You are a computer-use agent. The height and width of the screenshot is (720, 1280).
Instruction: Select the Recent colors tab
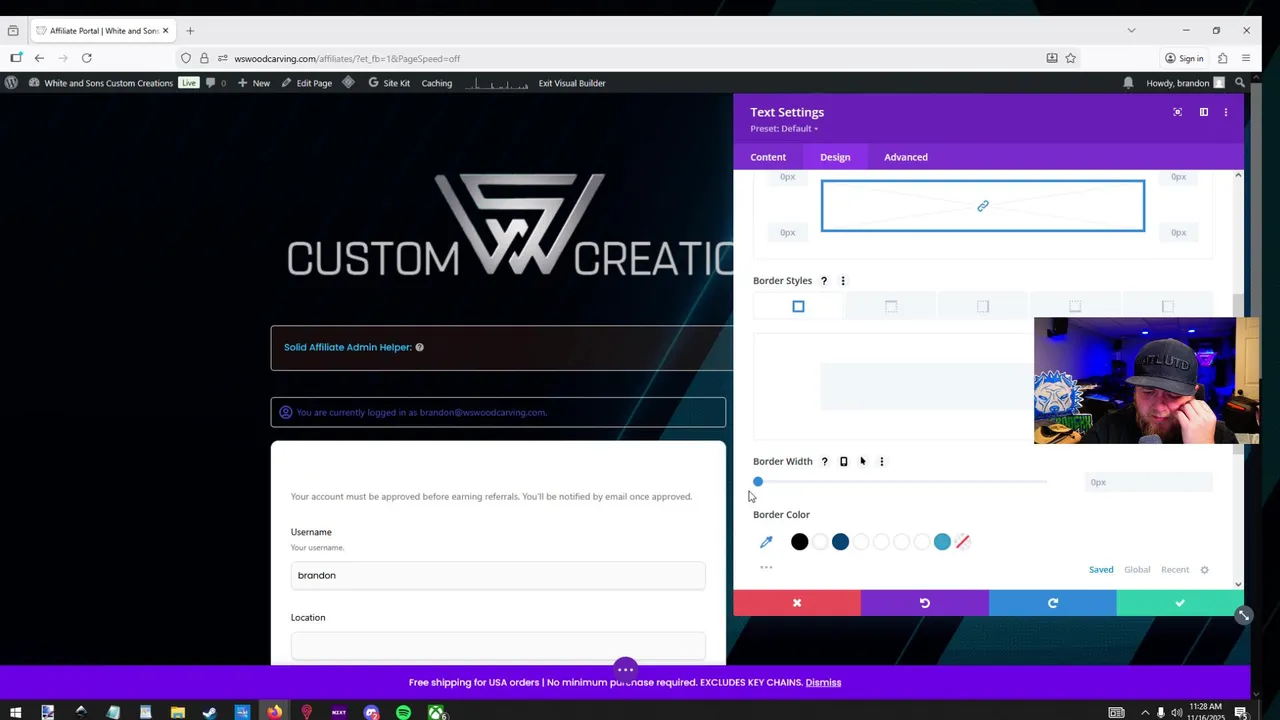(x=1175, y=570)
